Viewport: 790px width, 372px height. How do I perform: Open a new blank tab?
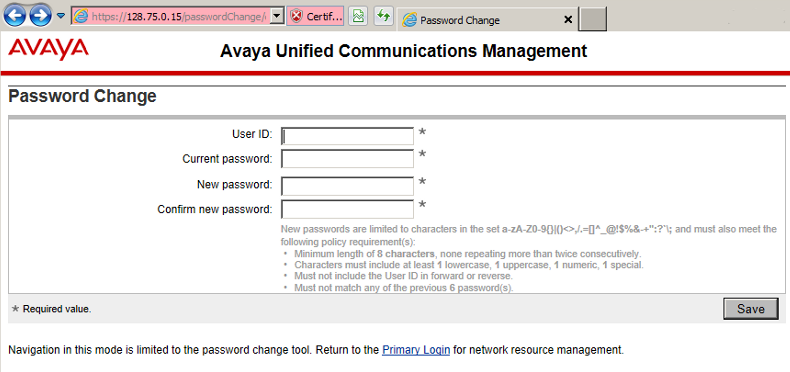click(592, 19)
